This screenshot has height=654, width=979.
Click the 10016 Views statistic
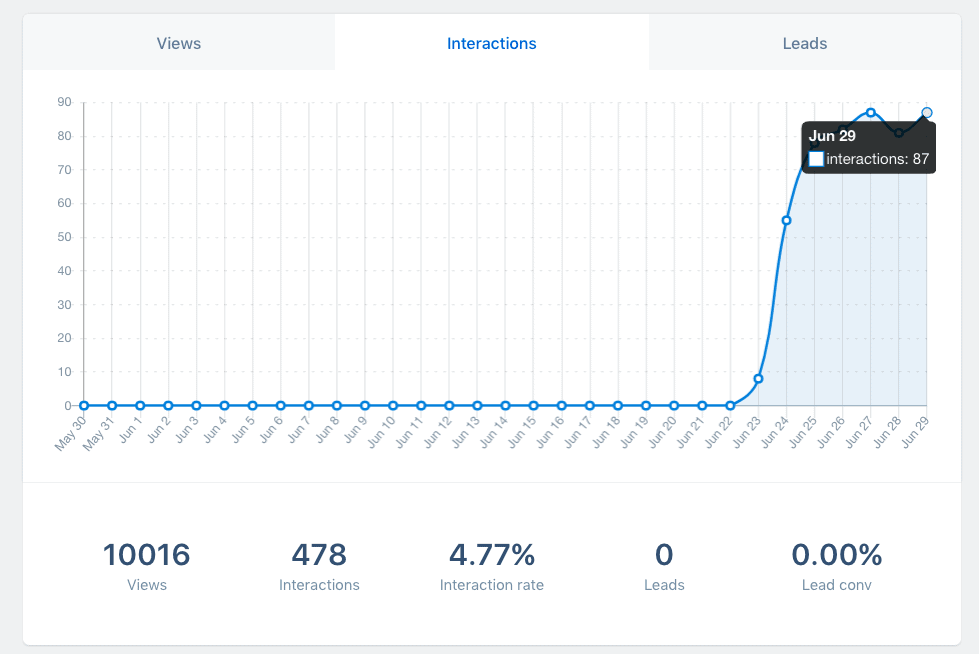pos(146,554)
